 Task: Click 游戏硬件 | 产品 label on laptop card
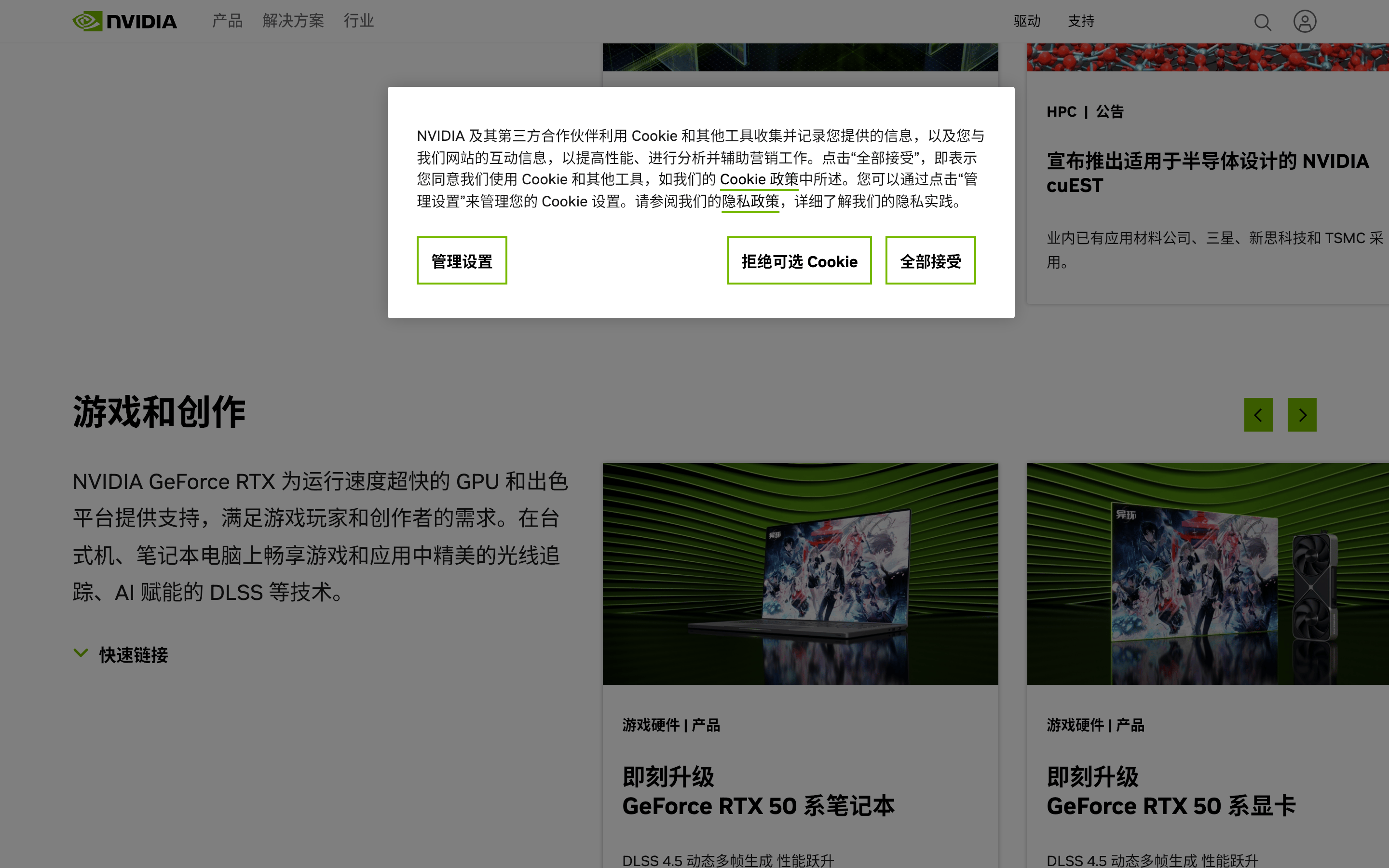[x=671, y=725]
